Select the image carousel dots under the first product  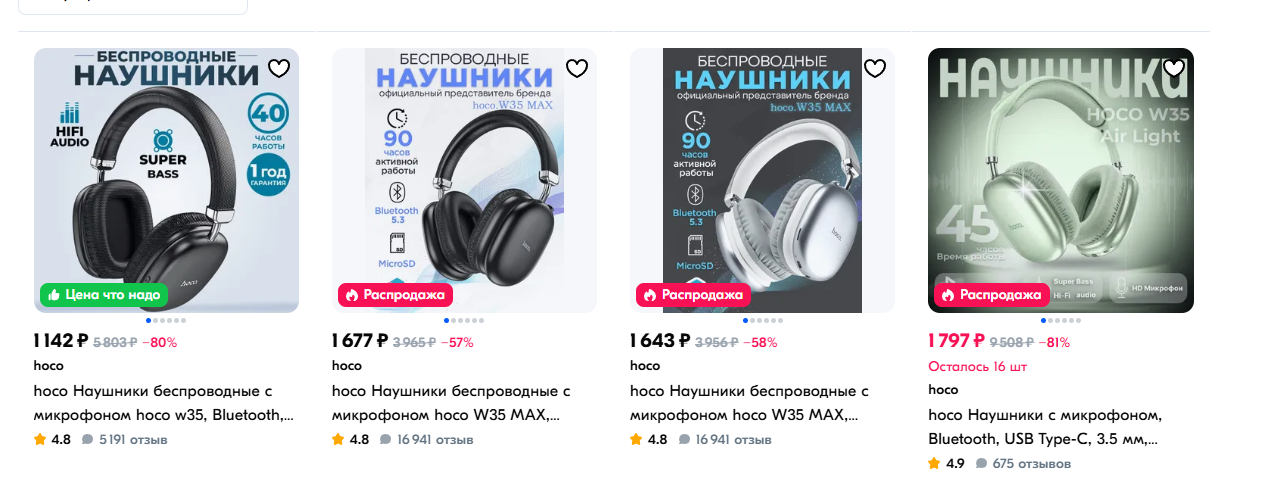tap(166, 321)
